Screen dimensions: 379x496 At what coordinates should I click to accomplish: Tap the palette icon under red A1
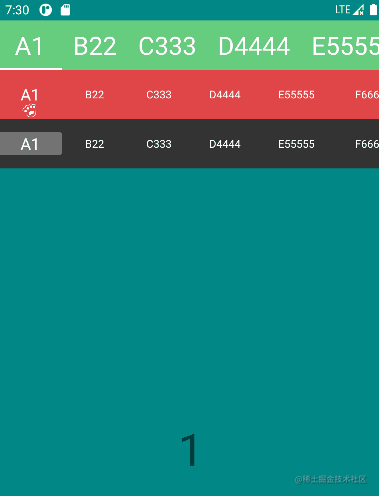click(30, 111)
